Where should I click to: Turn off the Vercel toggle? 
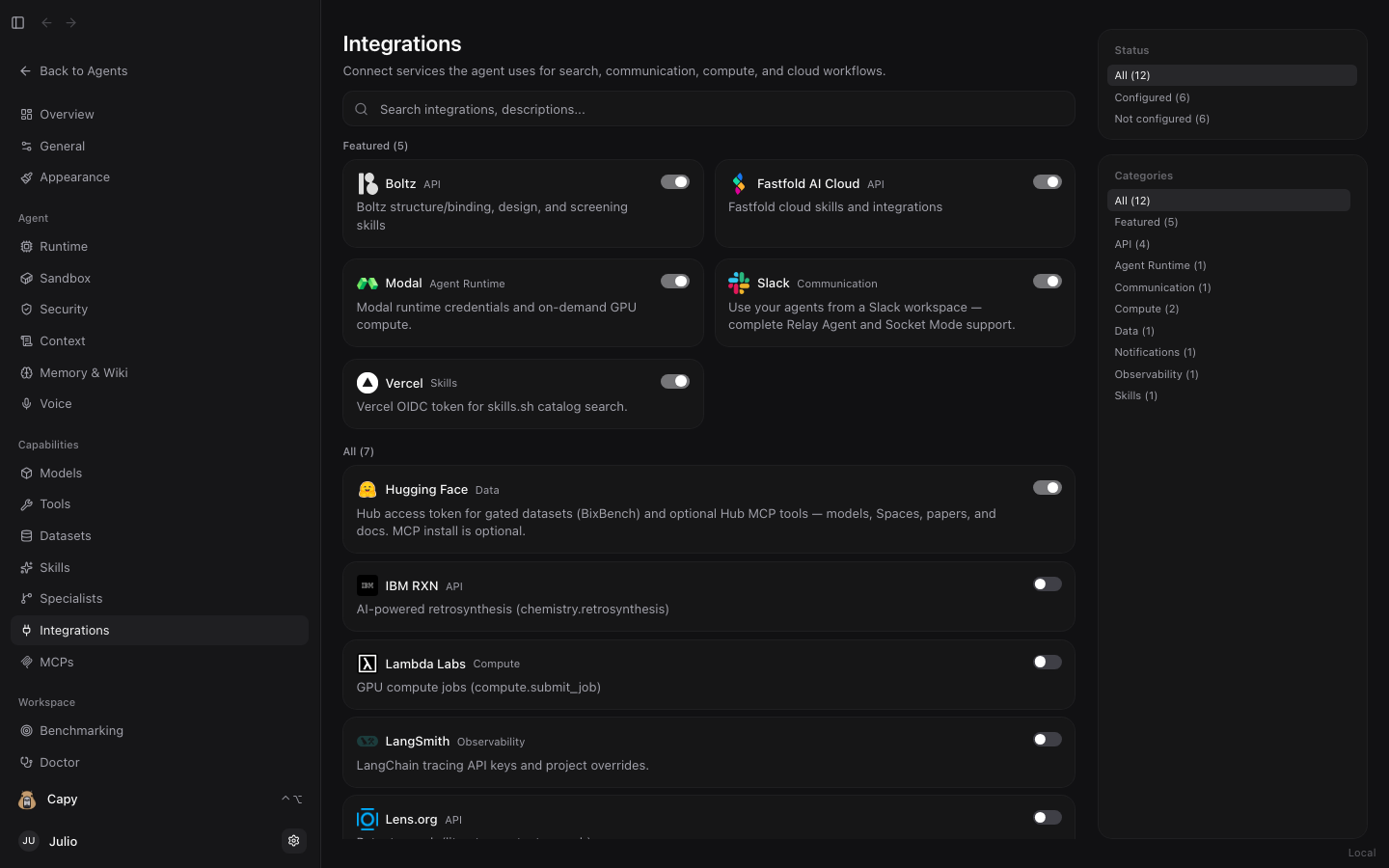[x=675, y=382]
